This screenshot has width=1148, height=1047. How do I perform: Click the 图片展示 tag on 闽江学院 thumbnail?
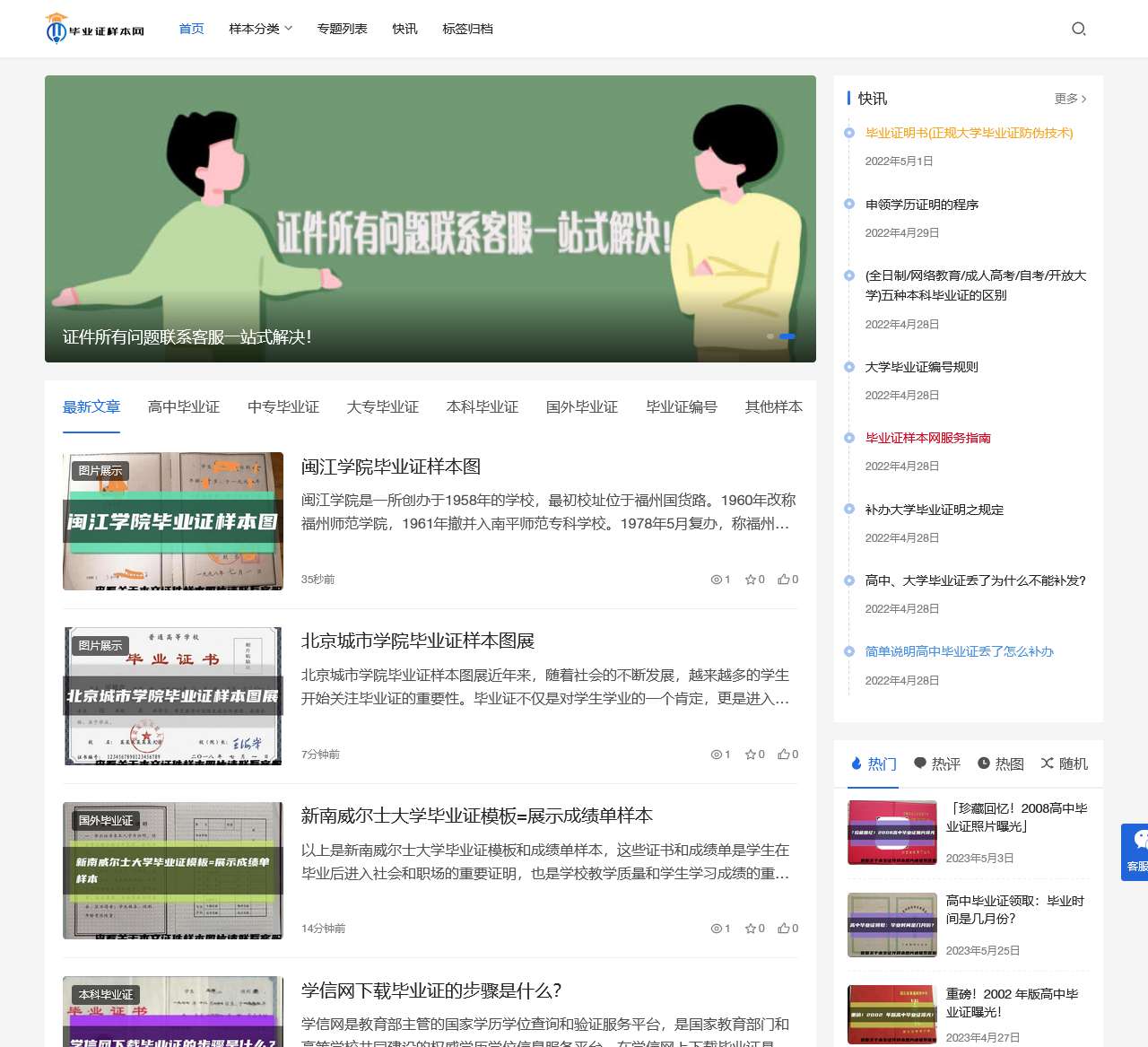pos(100,471)
